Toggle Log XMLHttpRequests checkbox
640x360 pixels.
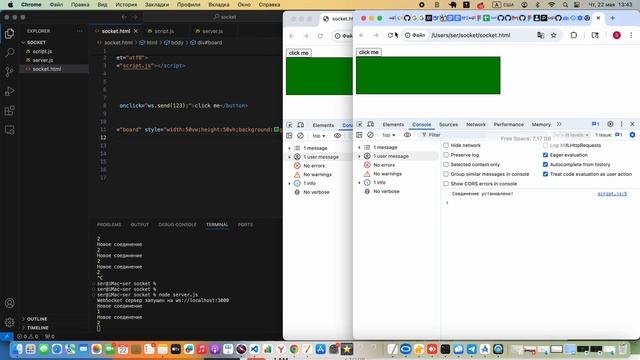tap(545, 145)
